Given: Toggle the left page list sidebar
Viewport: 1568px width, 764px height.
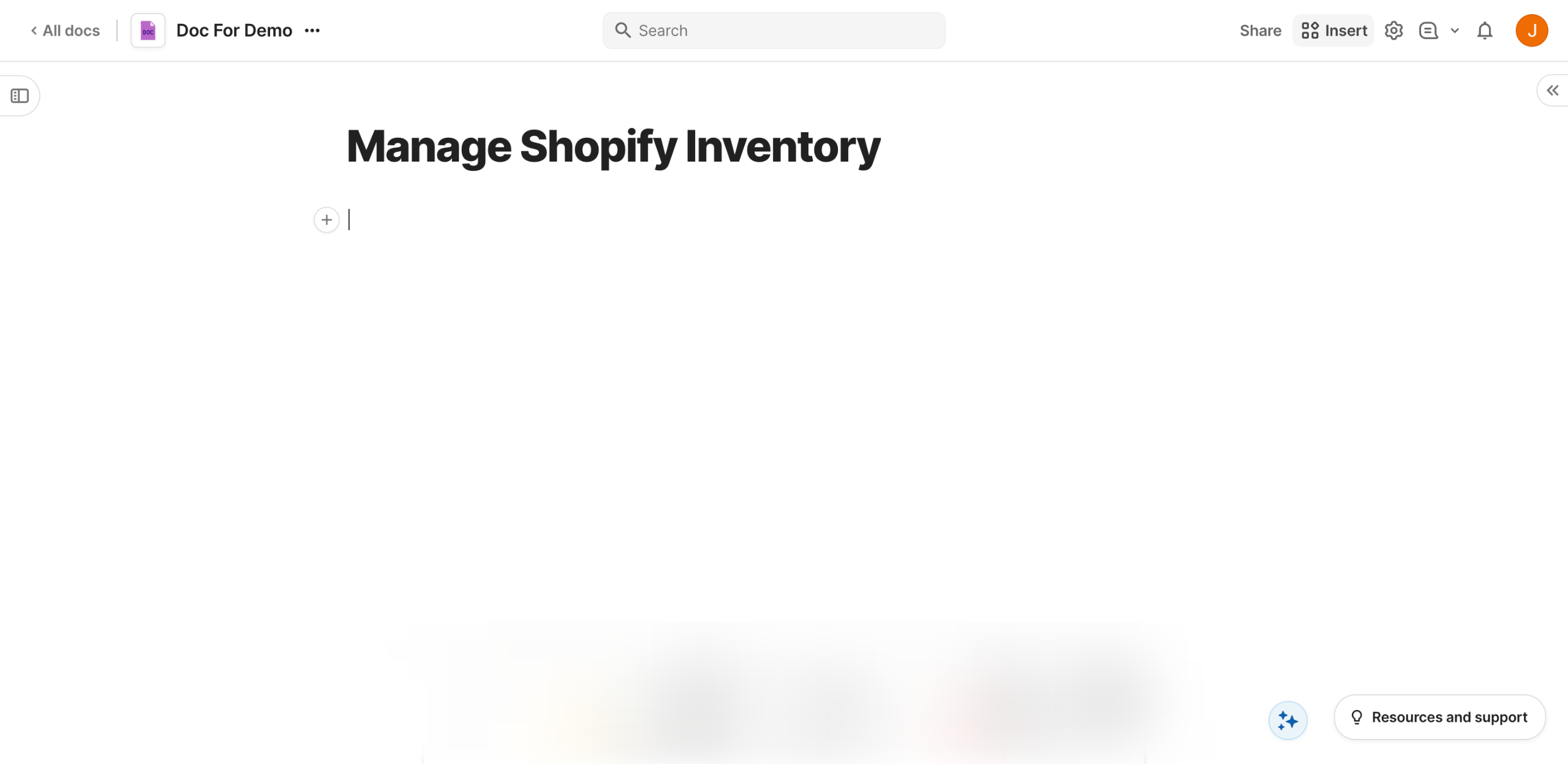Looking at the screenshot, I should (20, 96).
